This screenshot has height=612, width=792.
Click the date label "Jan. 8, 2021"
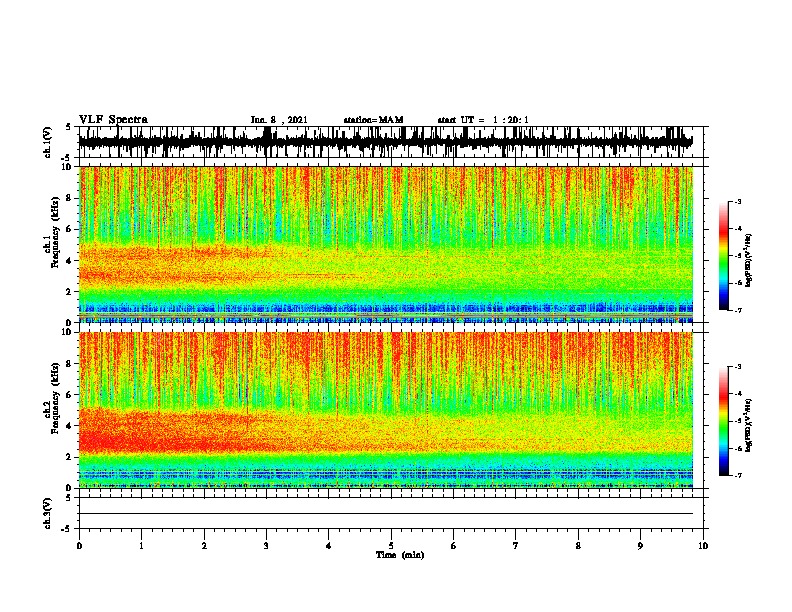(279, 120)
